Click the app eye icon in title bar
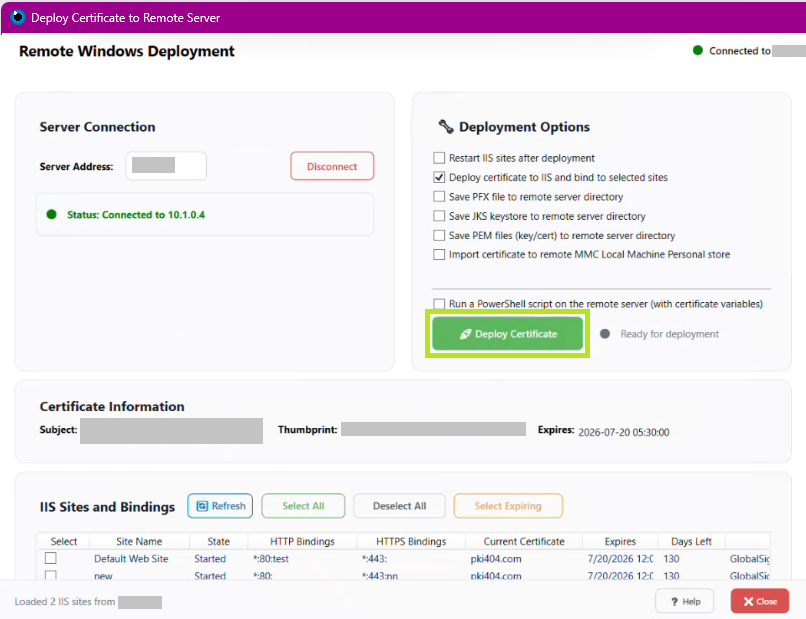806x619 pixels. (17, 17)
